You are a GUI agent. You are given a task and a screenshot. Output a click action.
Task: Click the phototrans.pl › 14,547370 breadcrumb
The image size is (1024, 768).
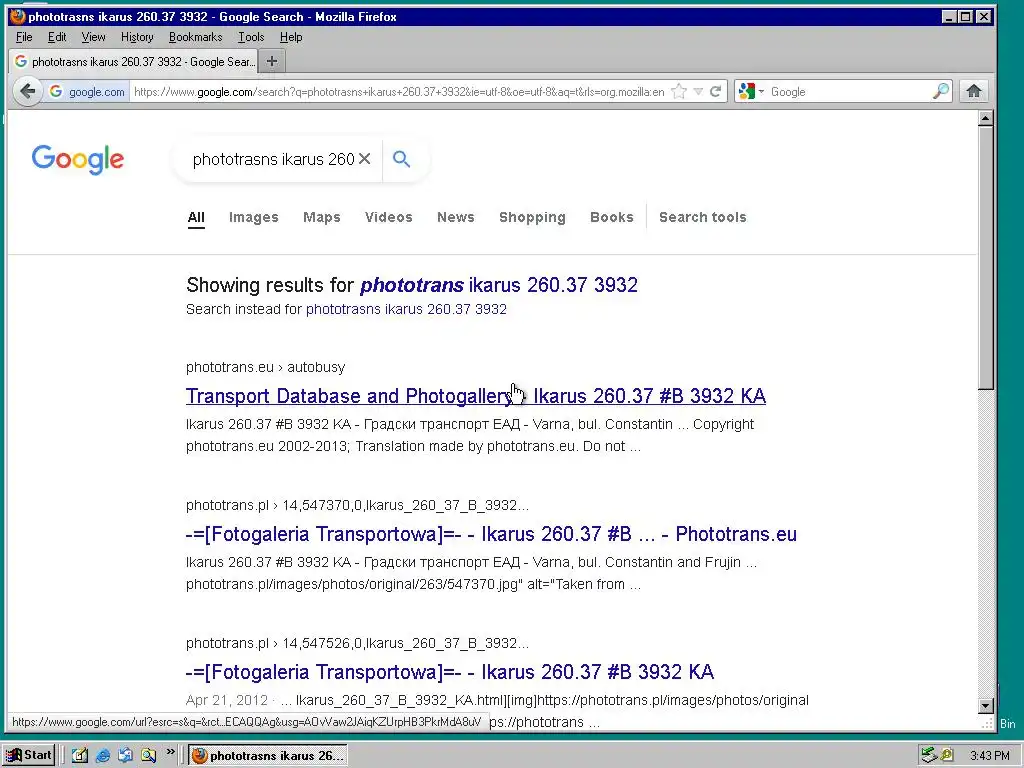(x=357, y=505)
